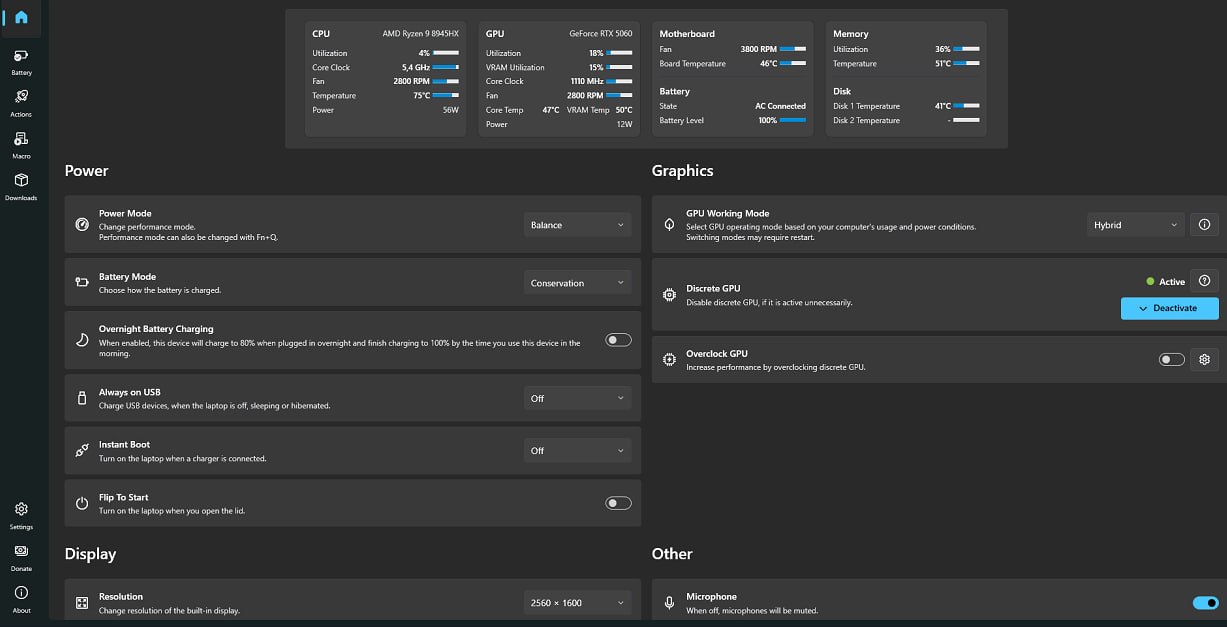The image size is (1227, 627).
Task: Enable the Flip To Start switch
Action: coord(619,503)
